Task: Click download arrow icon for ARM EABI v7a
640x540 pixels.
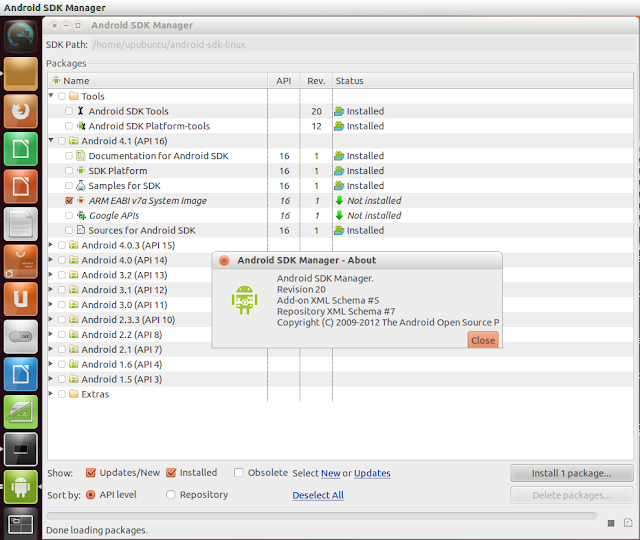Action: [339, 200]
